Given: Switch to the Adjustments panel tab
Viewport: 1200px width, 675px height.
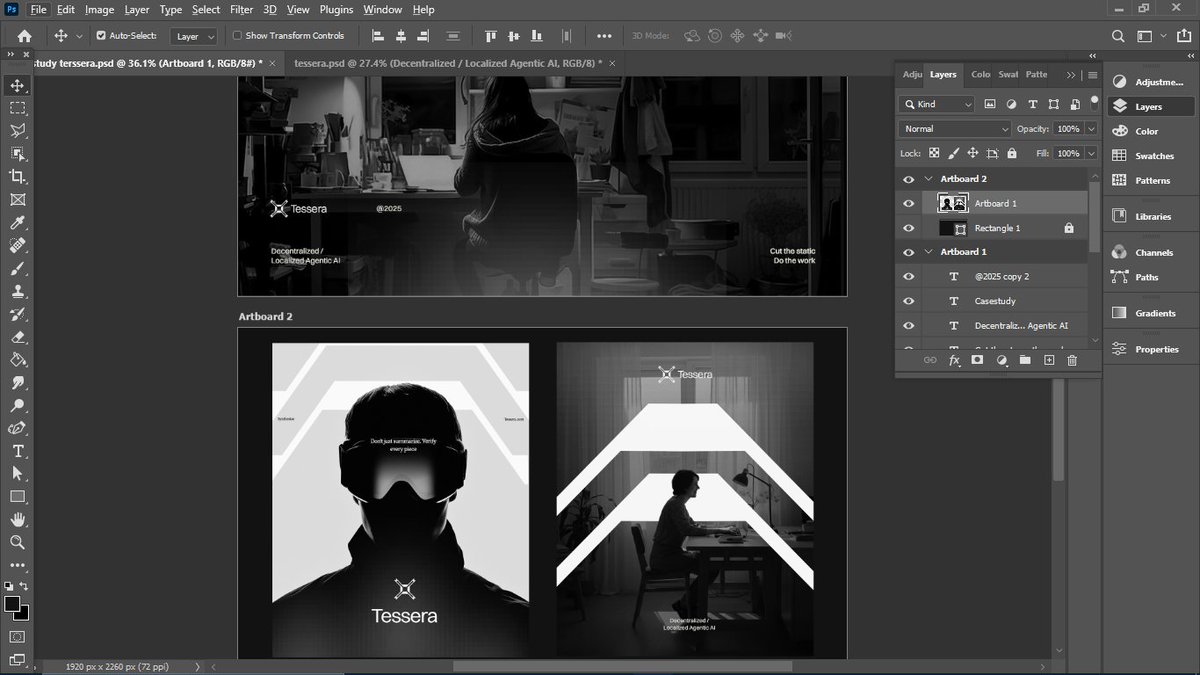Looking at the screenshot, I should 912,74.
